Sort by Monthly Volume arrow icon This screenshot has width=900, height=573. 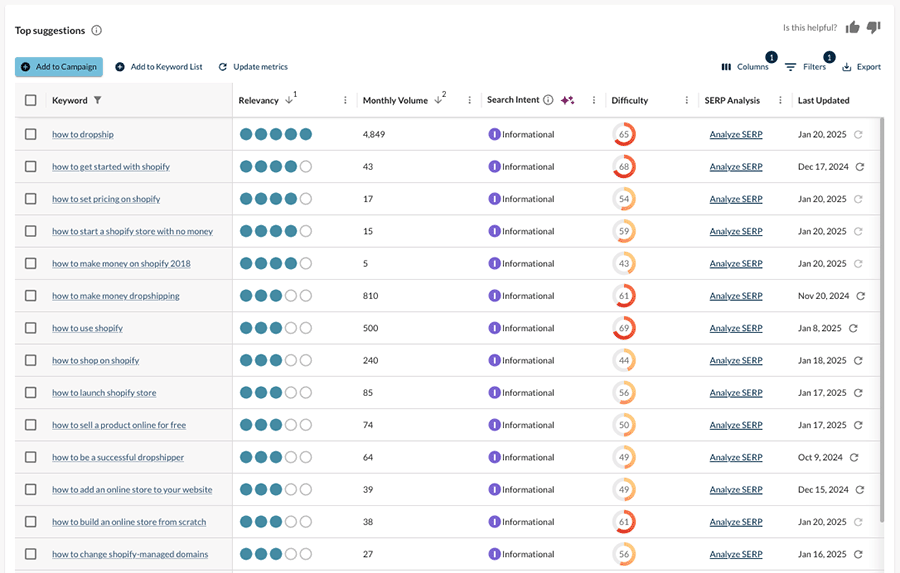(438, 99)
